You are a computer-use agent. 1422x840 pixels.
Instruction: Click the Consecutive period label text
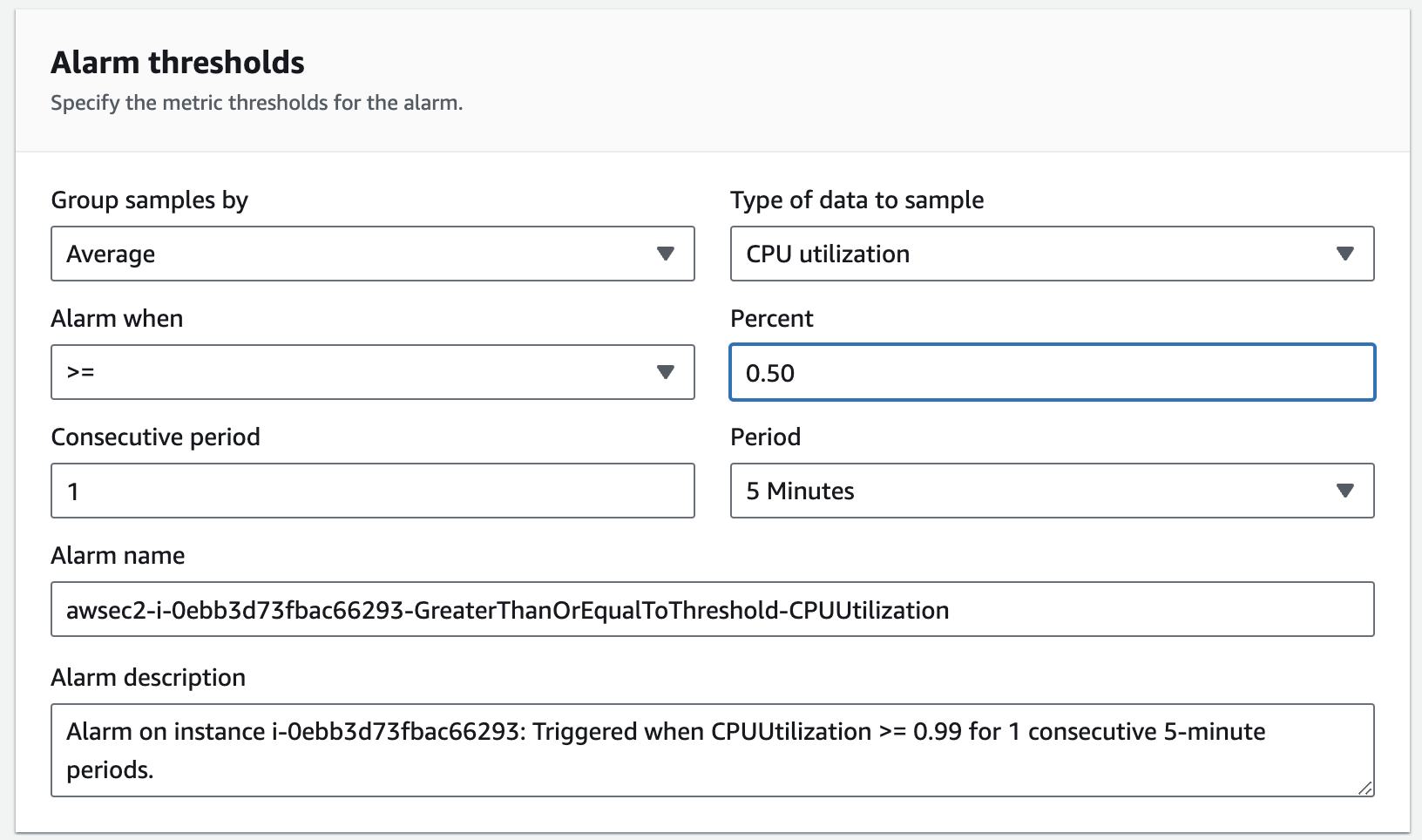[x=155, y=437]
